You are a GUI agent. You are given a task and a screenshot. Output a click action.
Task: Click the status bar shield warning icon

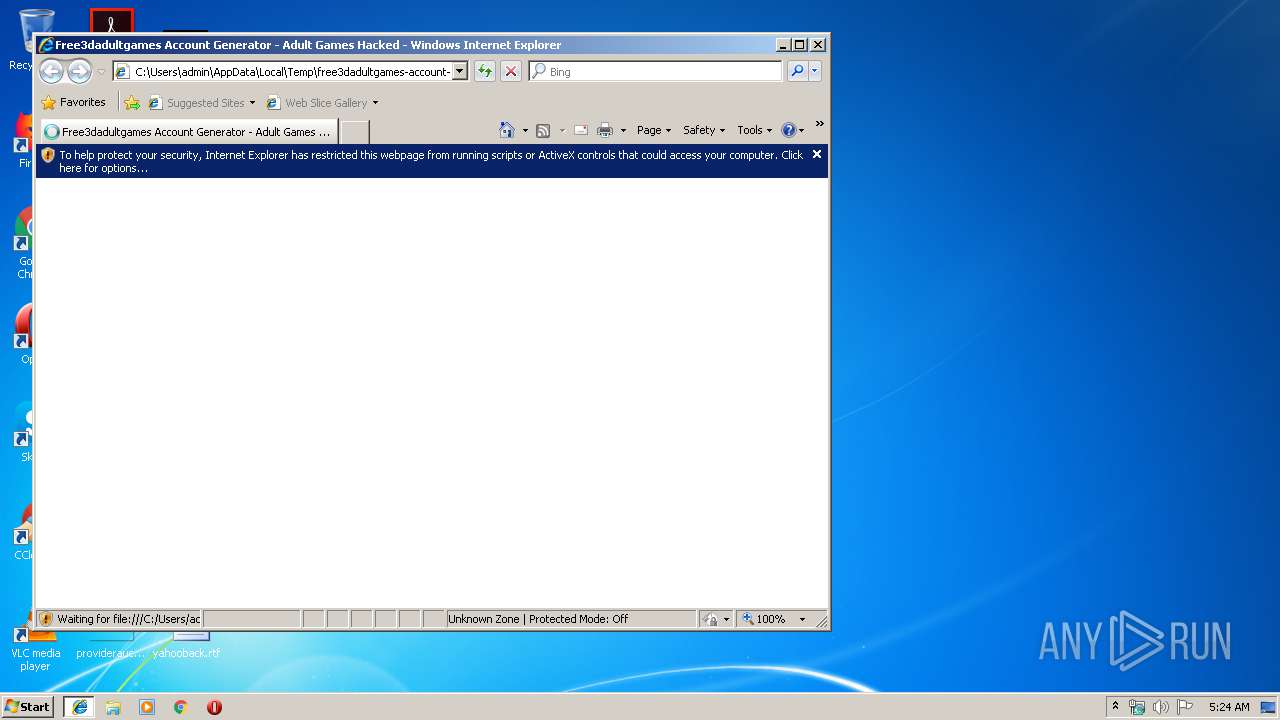point(46,619)
